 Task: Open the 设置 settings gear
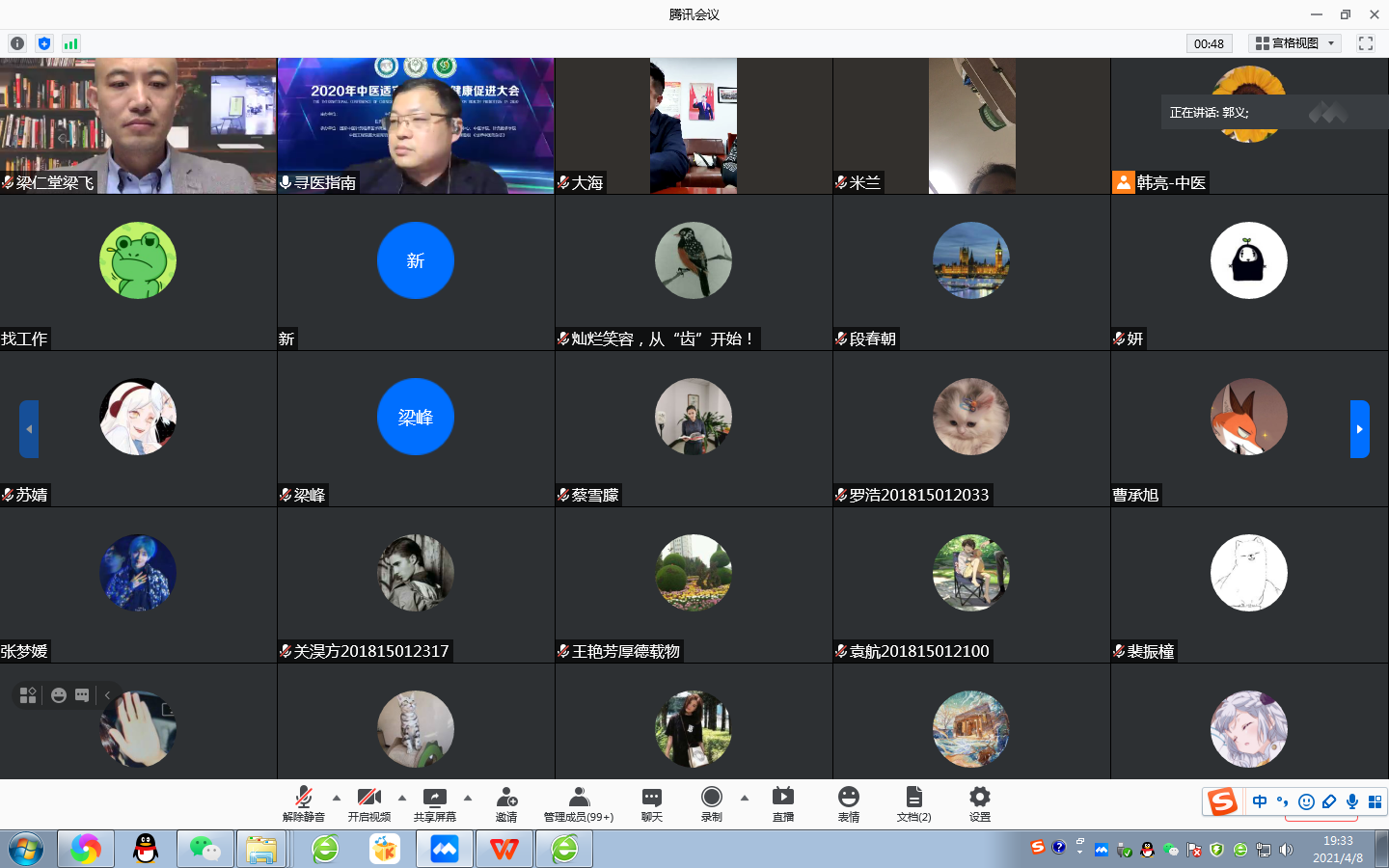(x=980, y=803)
